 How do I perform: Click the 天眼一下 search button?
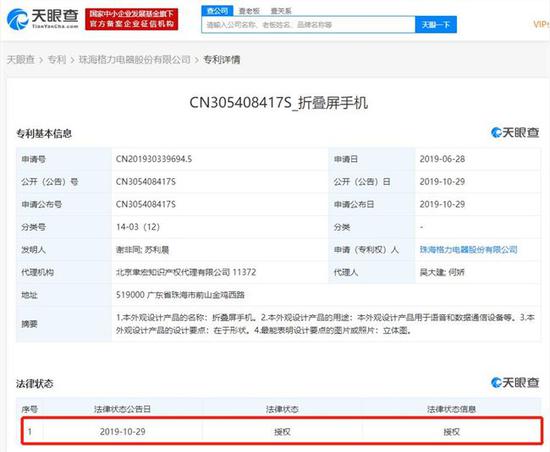(436, 25)
